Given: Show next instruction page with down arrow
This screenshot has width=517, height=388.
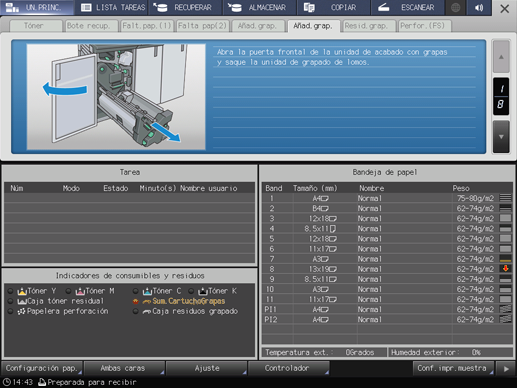Looking at the screenshot, I should click(x=501, y=137).
